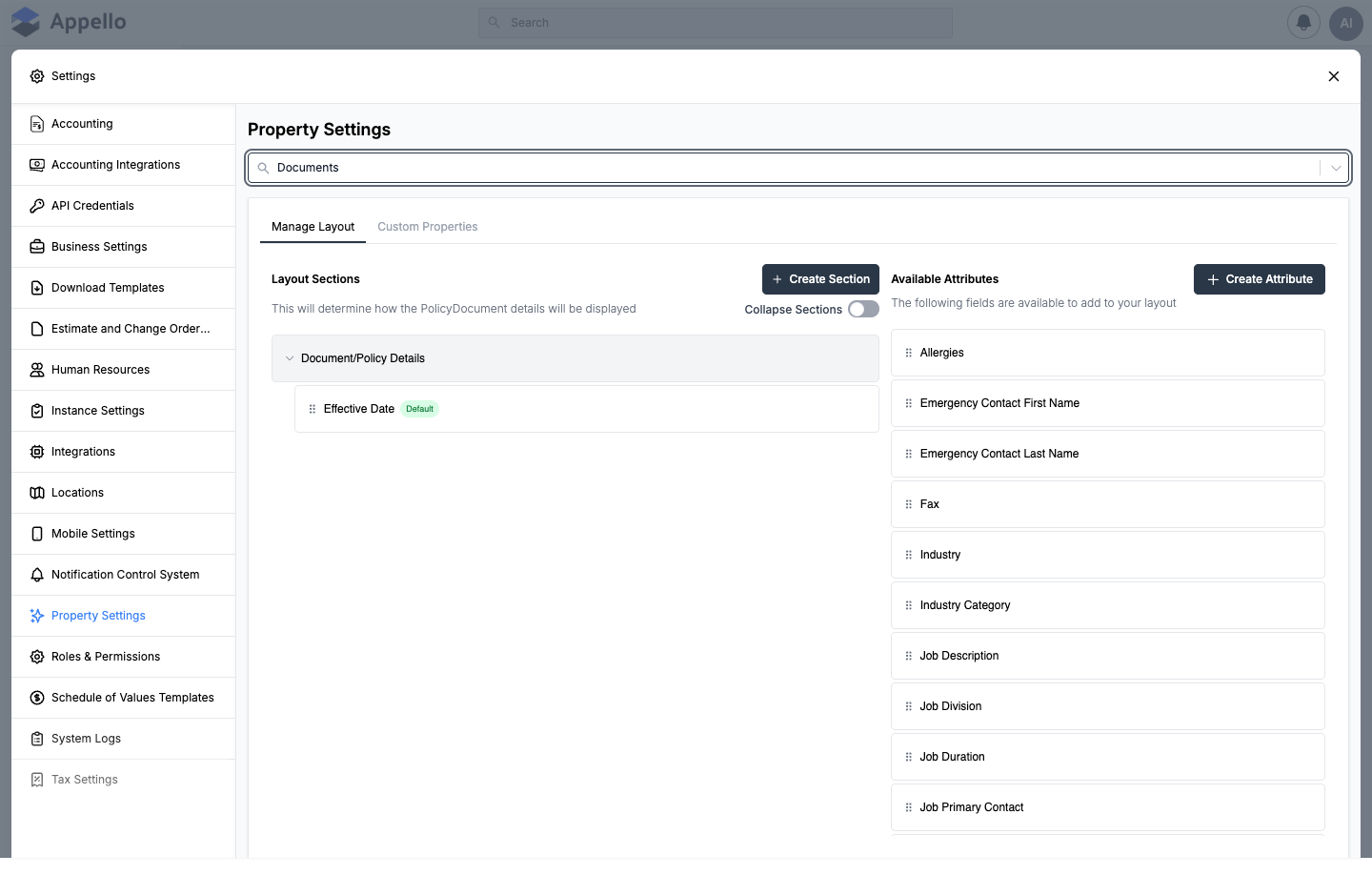Open Locations in sidebar
This screenshot has width=1372, height=875.
124,493
